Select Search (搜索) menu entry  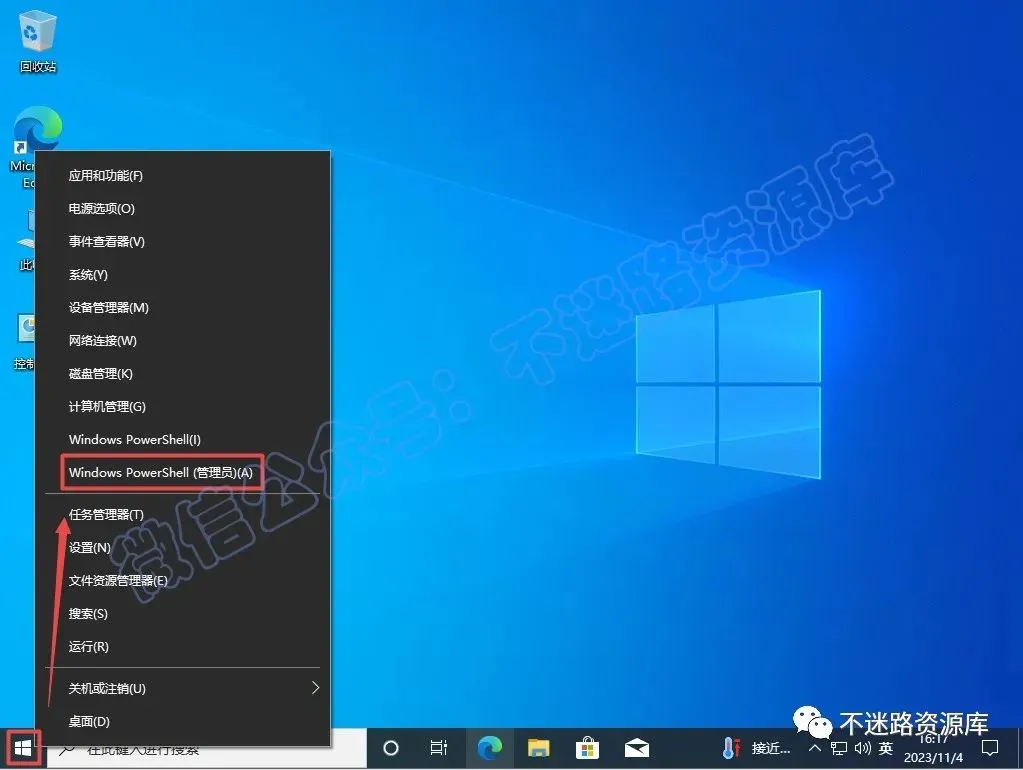click(x=183, y=613)
